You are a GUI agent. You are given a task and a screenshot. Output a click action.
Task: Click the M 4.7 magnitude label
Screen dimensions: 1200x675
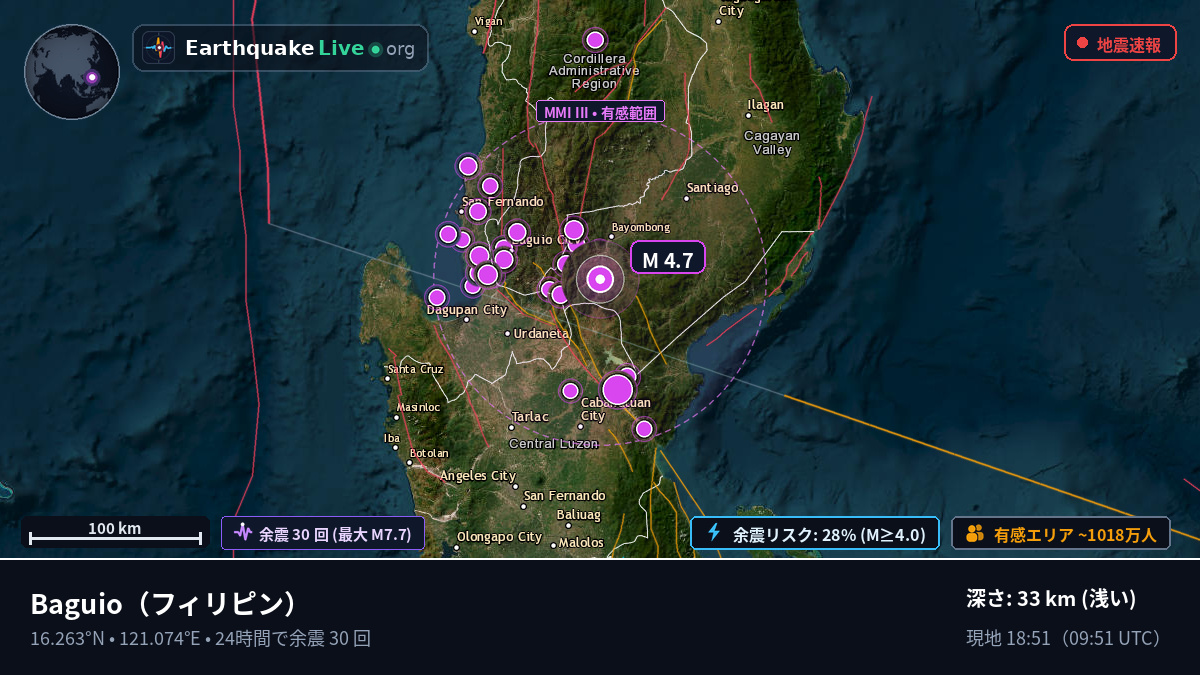[x=668, y=258]
